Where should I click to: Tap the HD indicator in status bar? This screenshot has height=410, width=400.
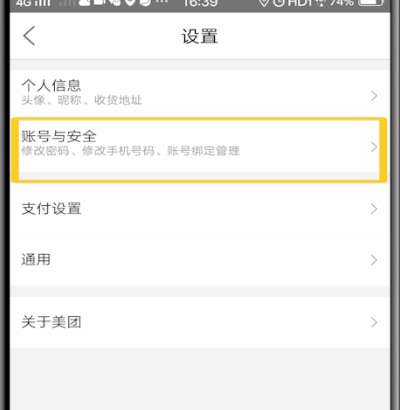pyautogui.click(x=297, y=3)
